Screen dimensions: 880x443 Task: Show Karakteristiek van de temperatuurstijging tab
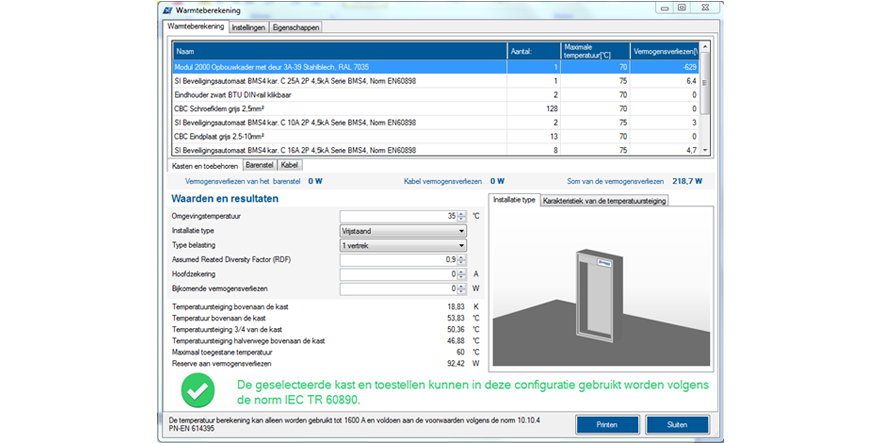604,200
